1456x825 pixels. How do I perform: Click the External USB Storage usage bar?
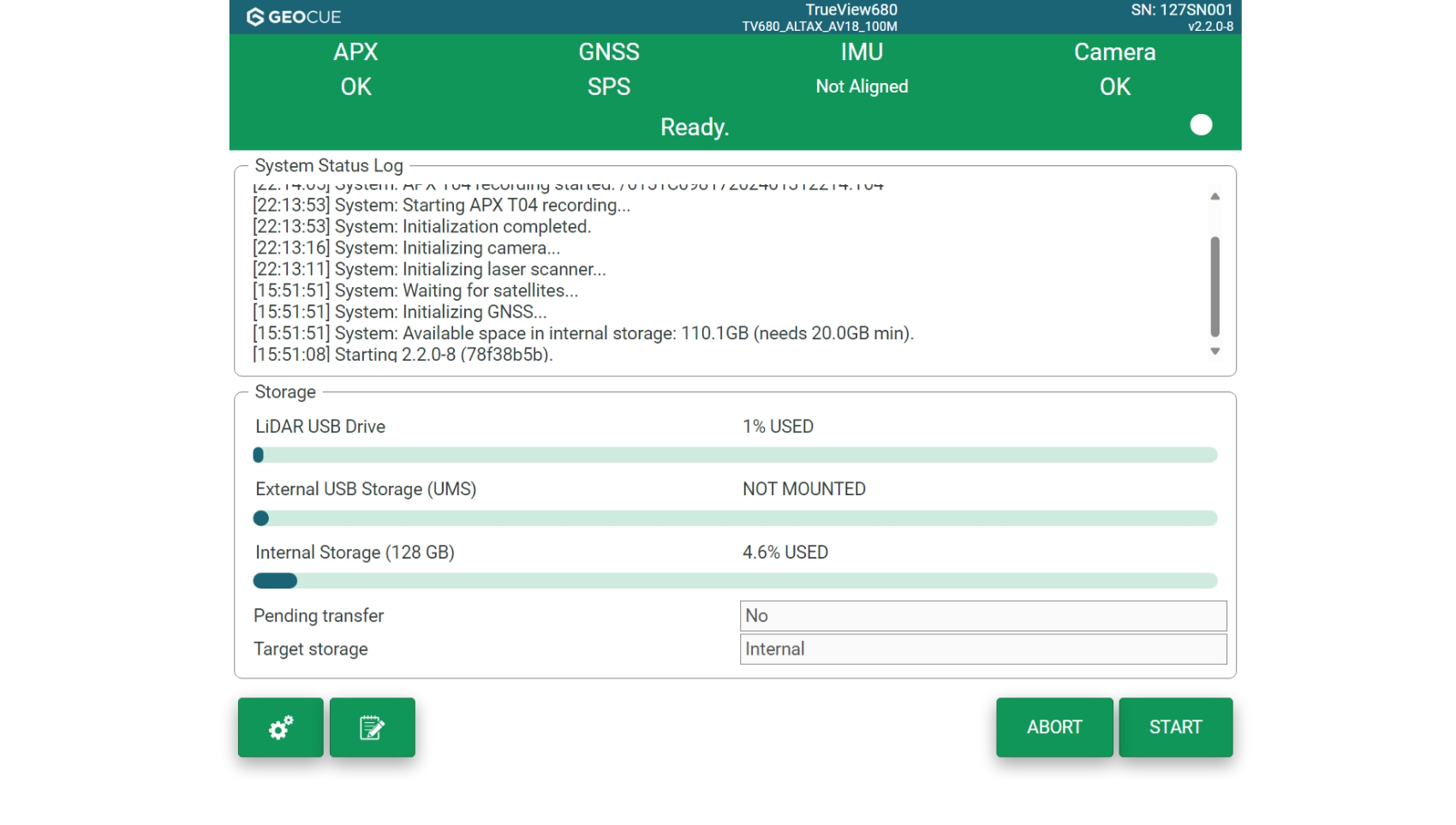pos(735,518)
